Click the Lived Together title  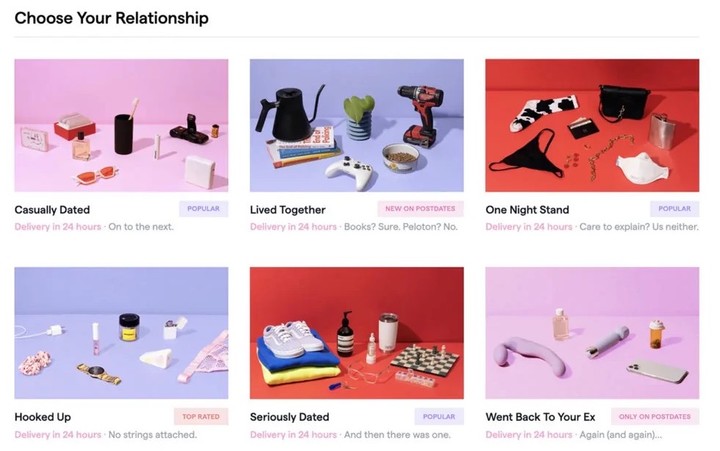point(287,210)
